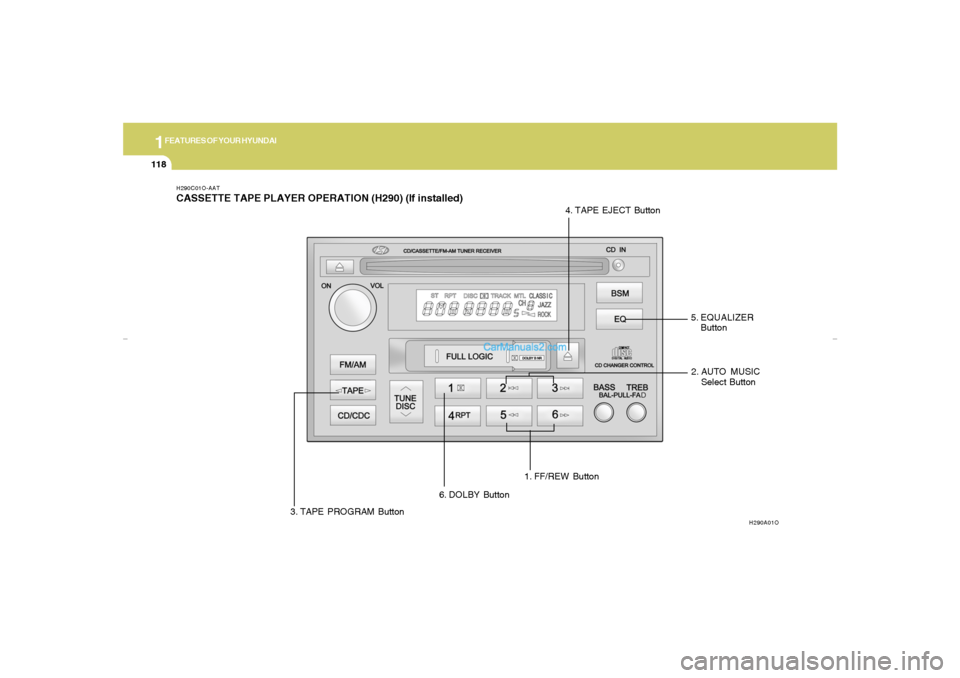Choose the CD/CDC source button
This screenshot has height=678, width=960.
(x=353, y=415)
